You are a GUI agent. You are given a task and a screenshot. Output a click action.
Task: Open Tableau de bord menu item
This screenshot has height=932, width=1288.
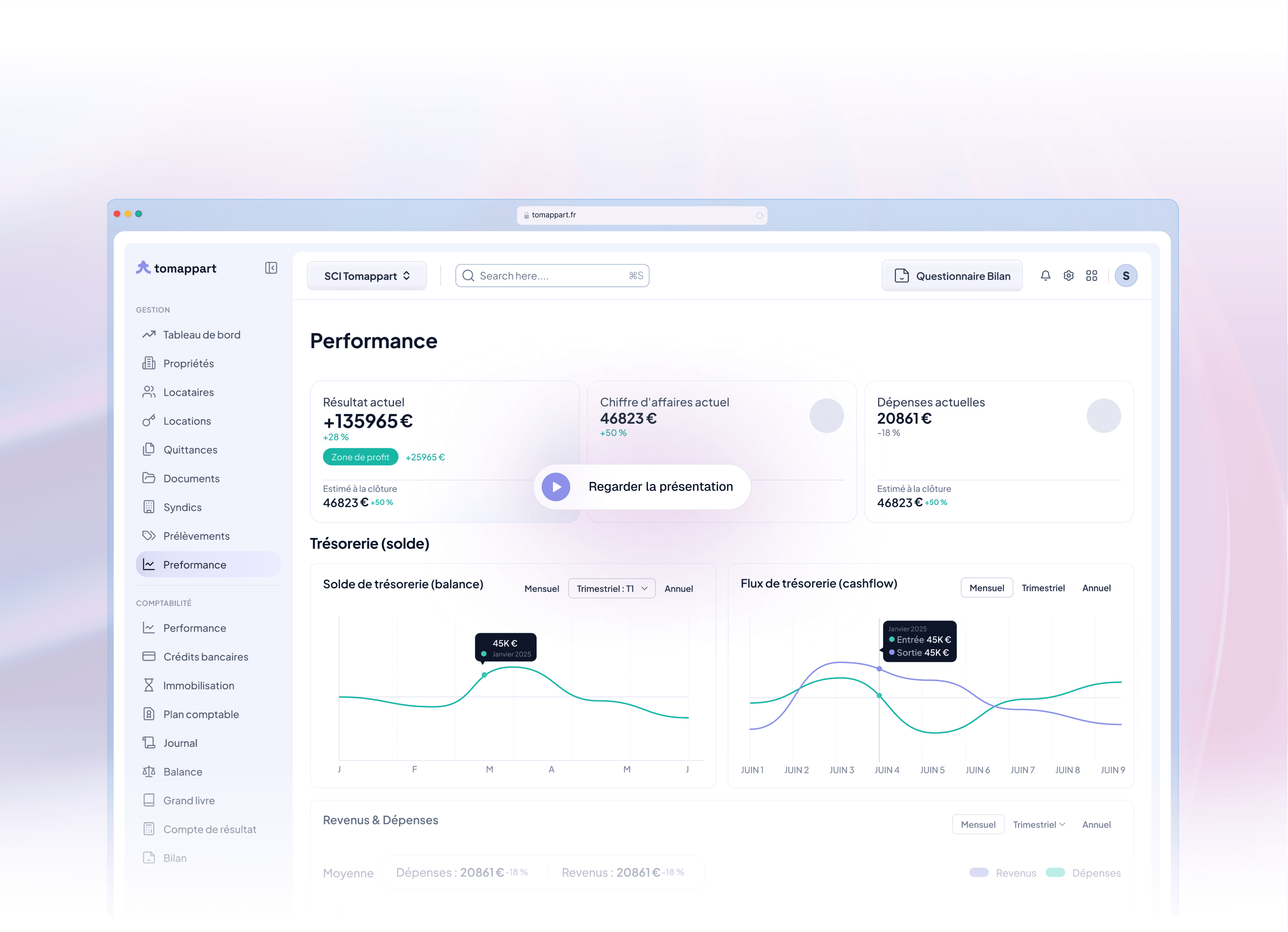tap(202, 335)
